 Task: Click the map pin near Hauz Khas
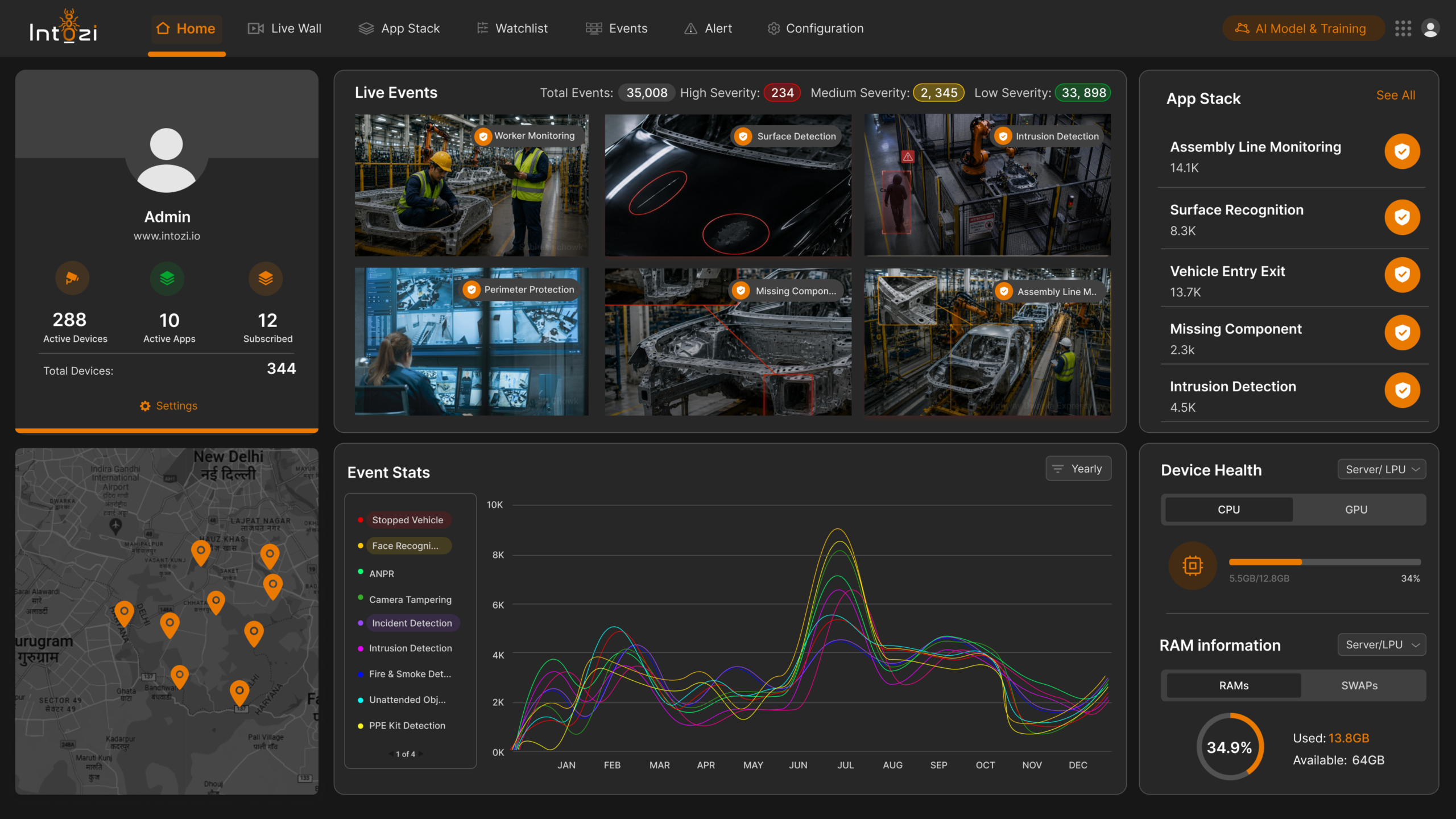[200, 553]
